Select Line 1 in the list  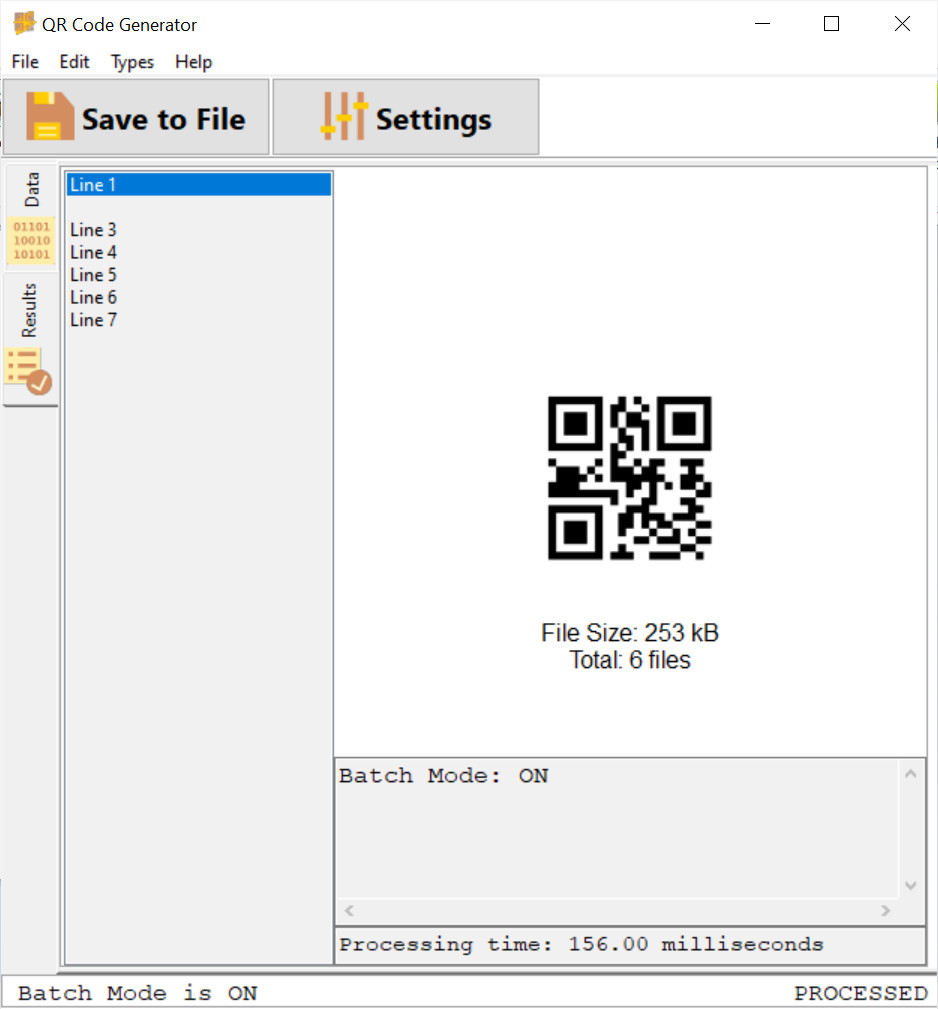(x=199, y=185)
